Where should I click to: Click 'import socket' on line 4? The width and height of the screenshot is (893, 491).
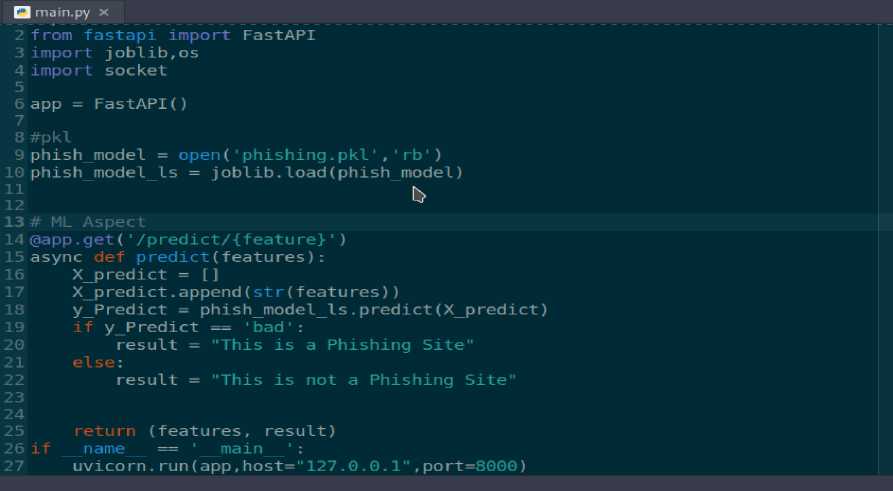point(98,70)
